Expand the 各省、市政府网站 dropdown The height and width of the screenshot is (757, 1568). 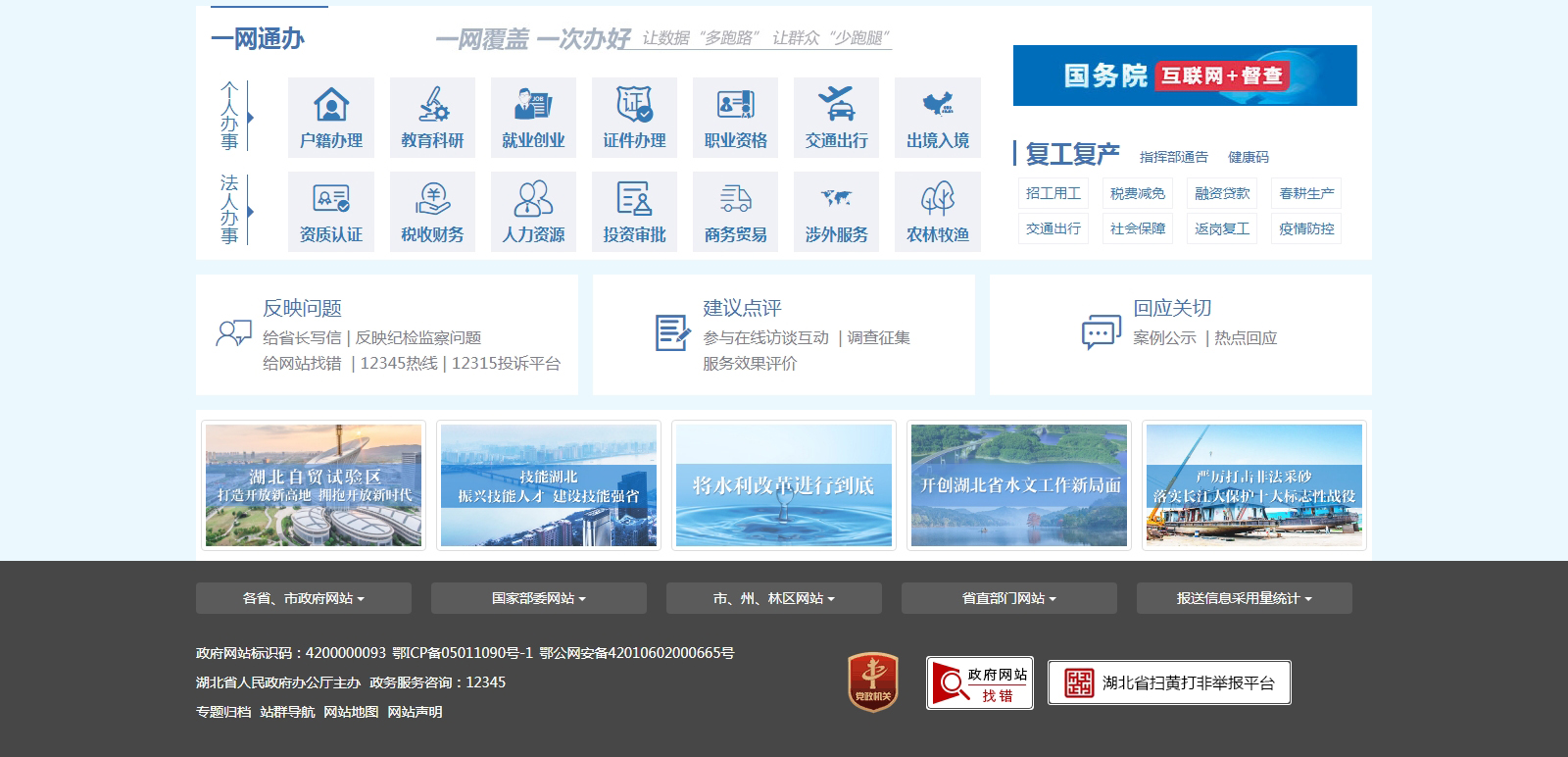(304, 598)
